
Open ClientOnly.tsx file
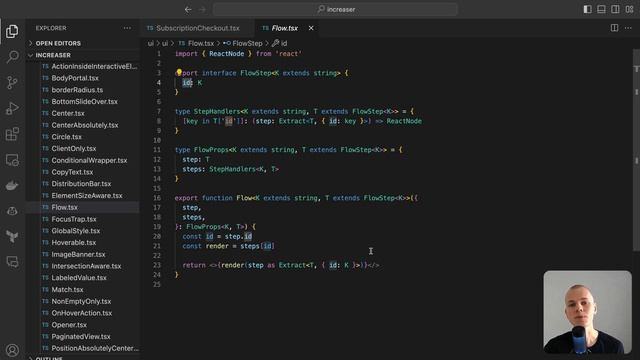[x=74, y=149]
